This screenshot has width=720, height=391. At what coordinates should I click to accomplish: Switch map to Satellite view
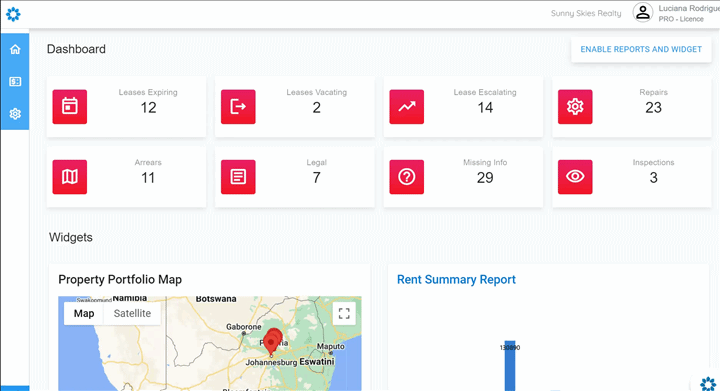coord(132,313)
